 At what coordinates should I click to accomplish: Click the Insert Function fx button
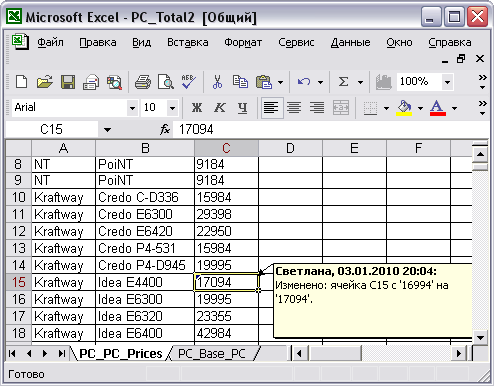165,129
